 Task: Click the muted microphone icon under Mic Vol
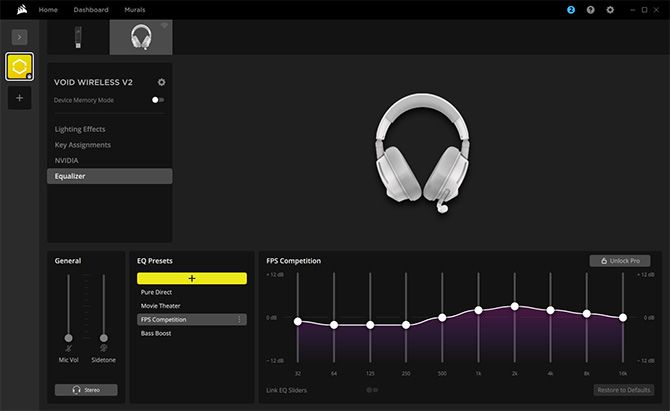click(x=69, y=349)
